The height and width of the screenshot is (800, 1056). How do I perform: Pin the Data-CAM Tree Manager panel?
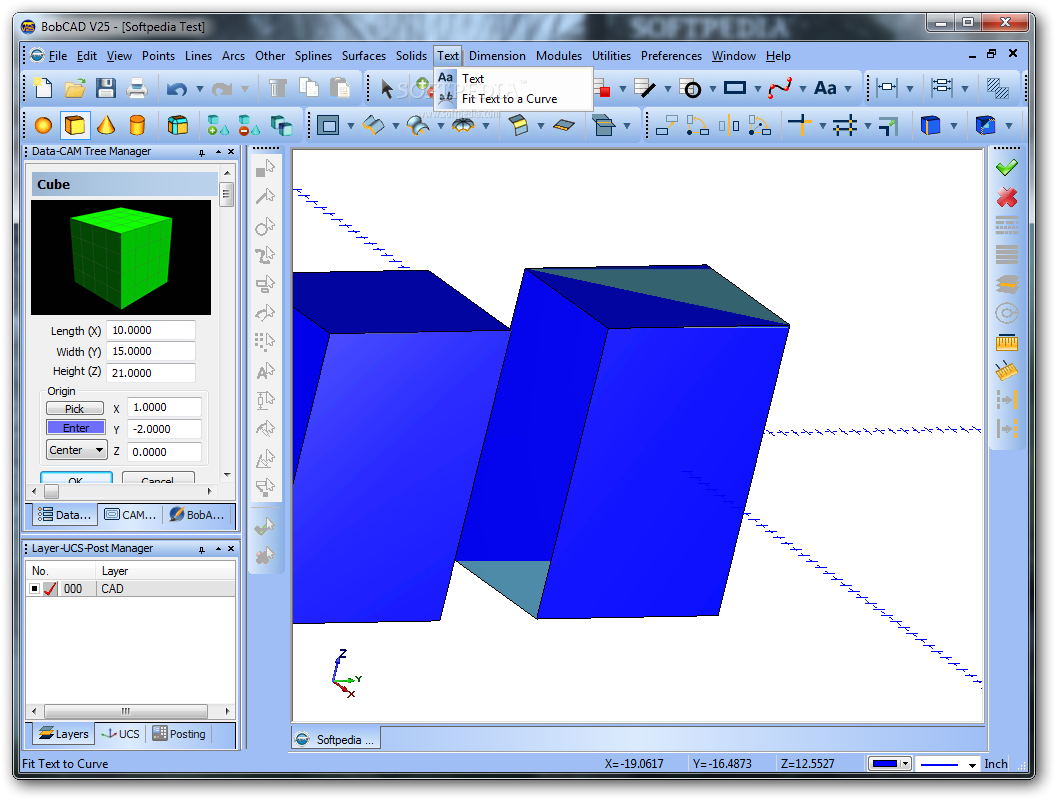click(x=201, y=153)
